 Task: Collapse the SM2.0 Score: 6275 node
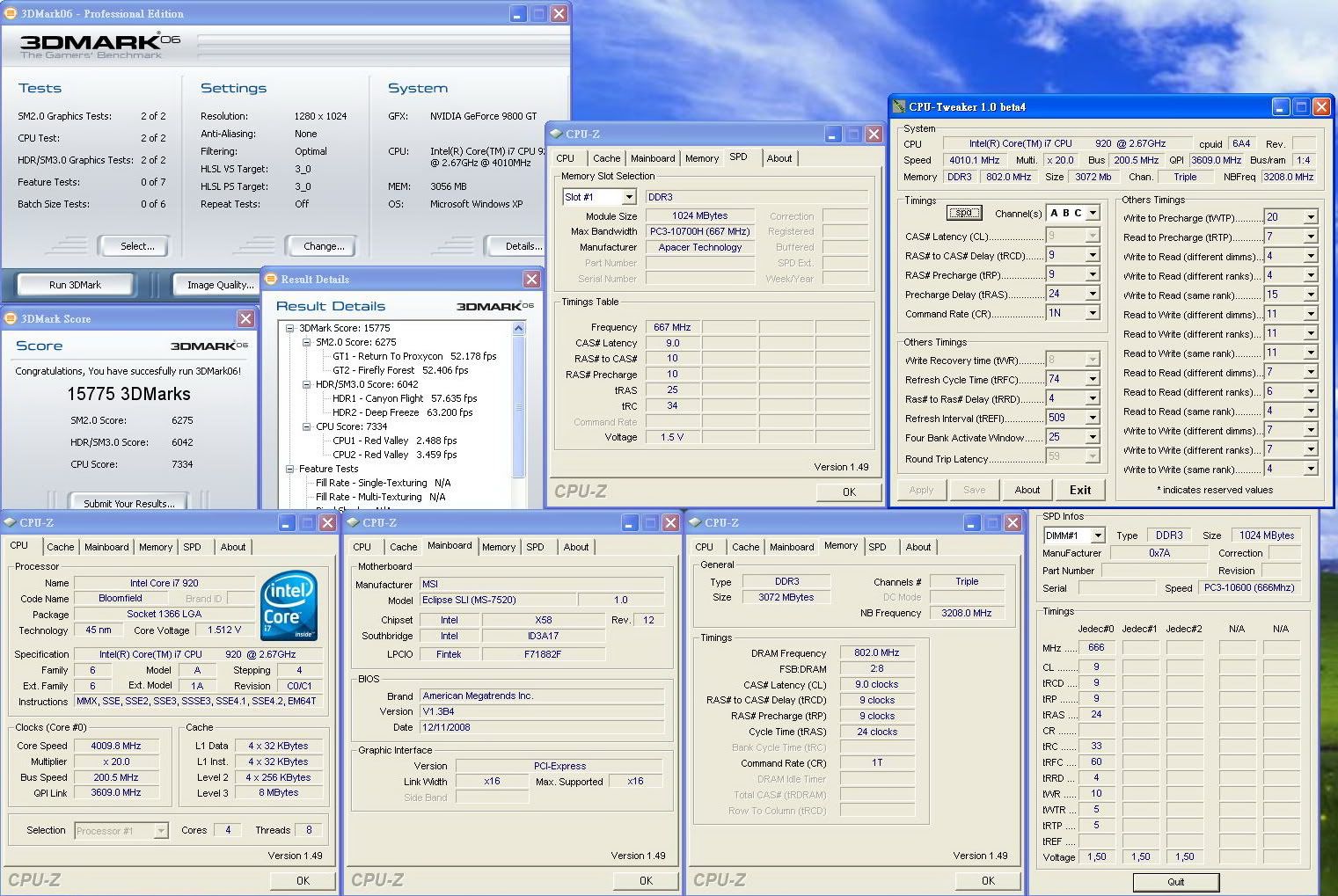coord(307,342)
